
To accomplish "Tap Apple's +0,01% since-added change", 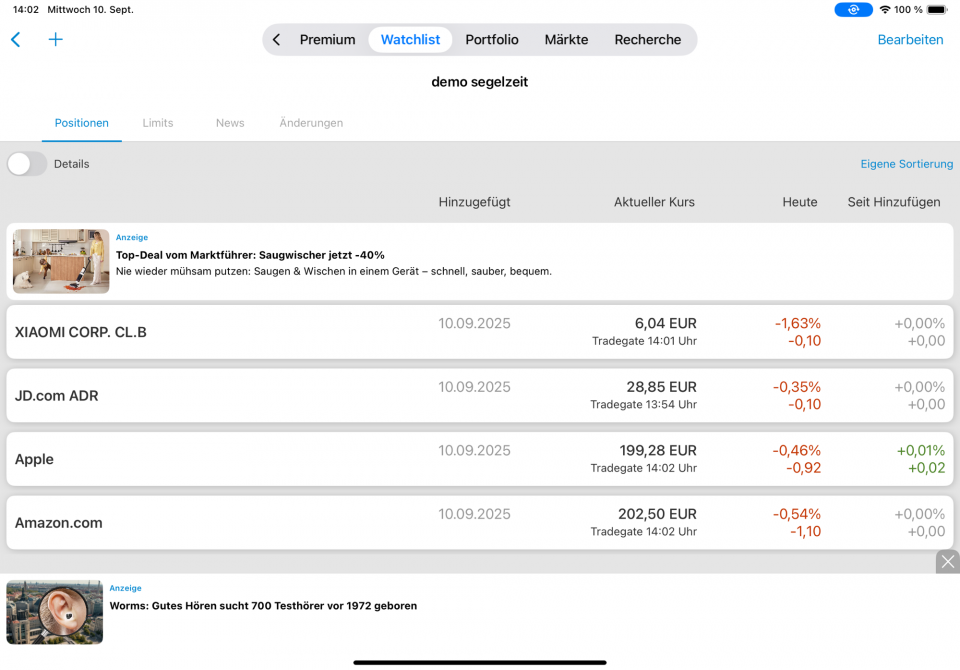I will coord(921,451).
